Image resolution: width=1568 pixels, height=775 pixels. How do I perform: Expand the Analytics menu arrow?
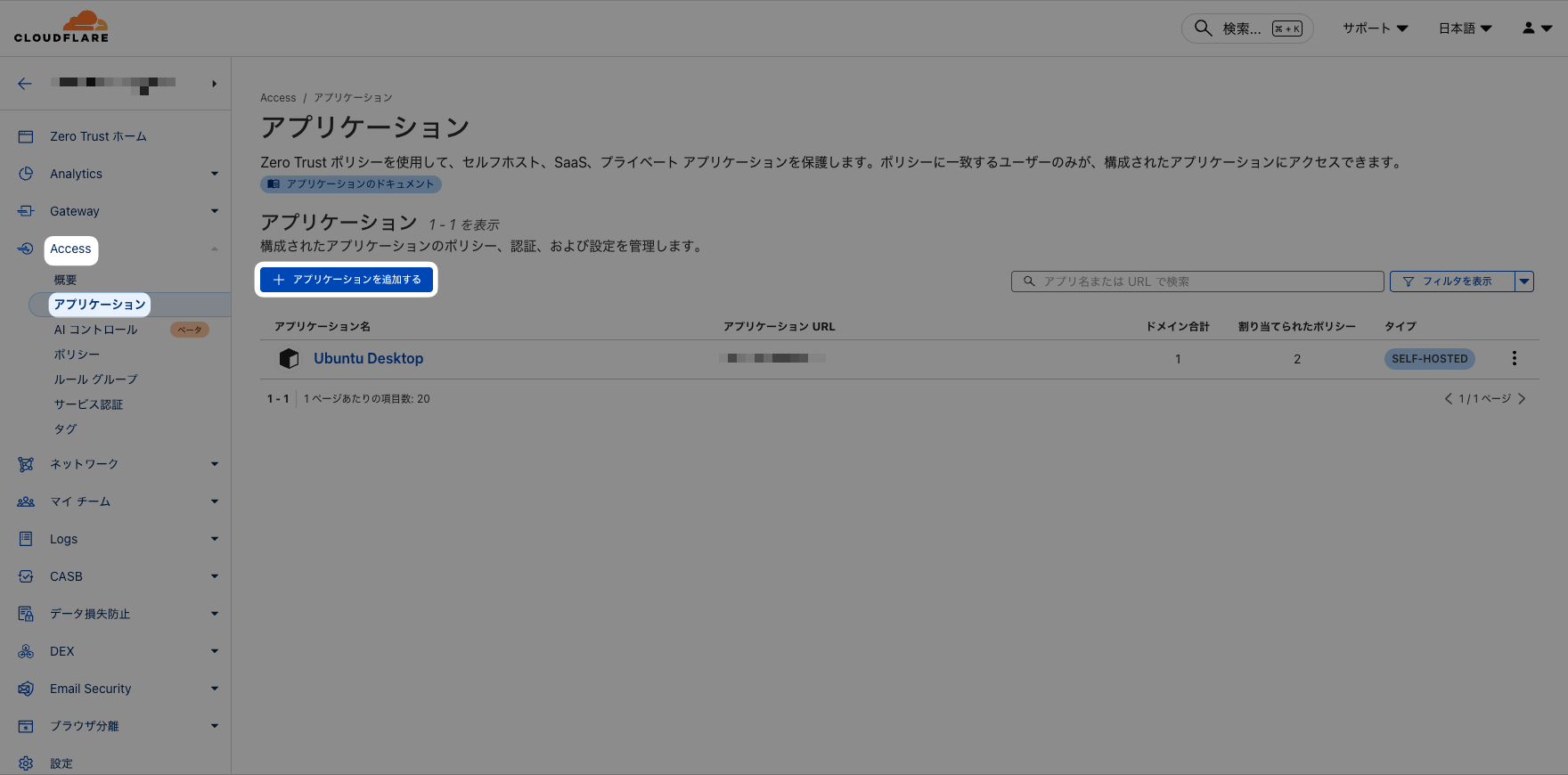point(215,174)
